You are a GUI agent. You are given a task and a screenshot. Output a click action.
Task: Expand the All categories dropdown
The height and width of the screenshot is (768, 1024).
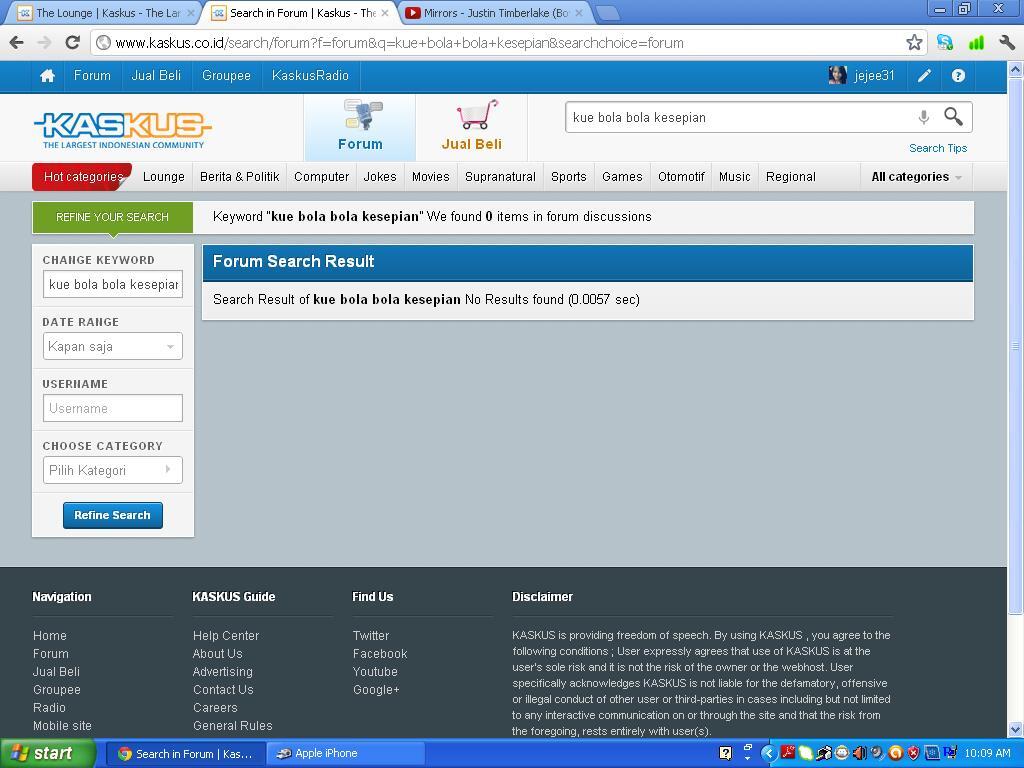coord(916,177)
